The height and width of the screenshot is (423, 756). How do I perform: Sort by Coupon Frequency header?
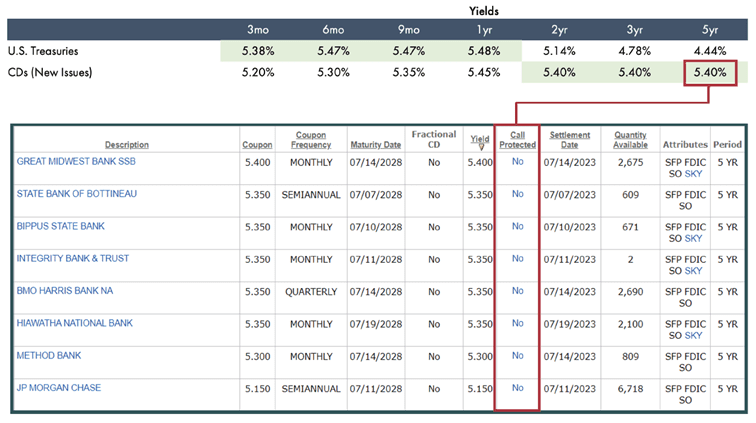[x=311, y=140]
